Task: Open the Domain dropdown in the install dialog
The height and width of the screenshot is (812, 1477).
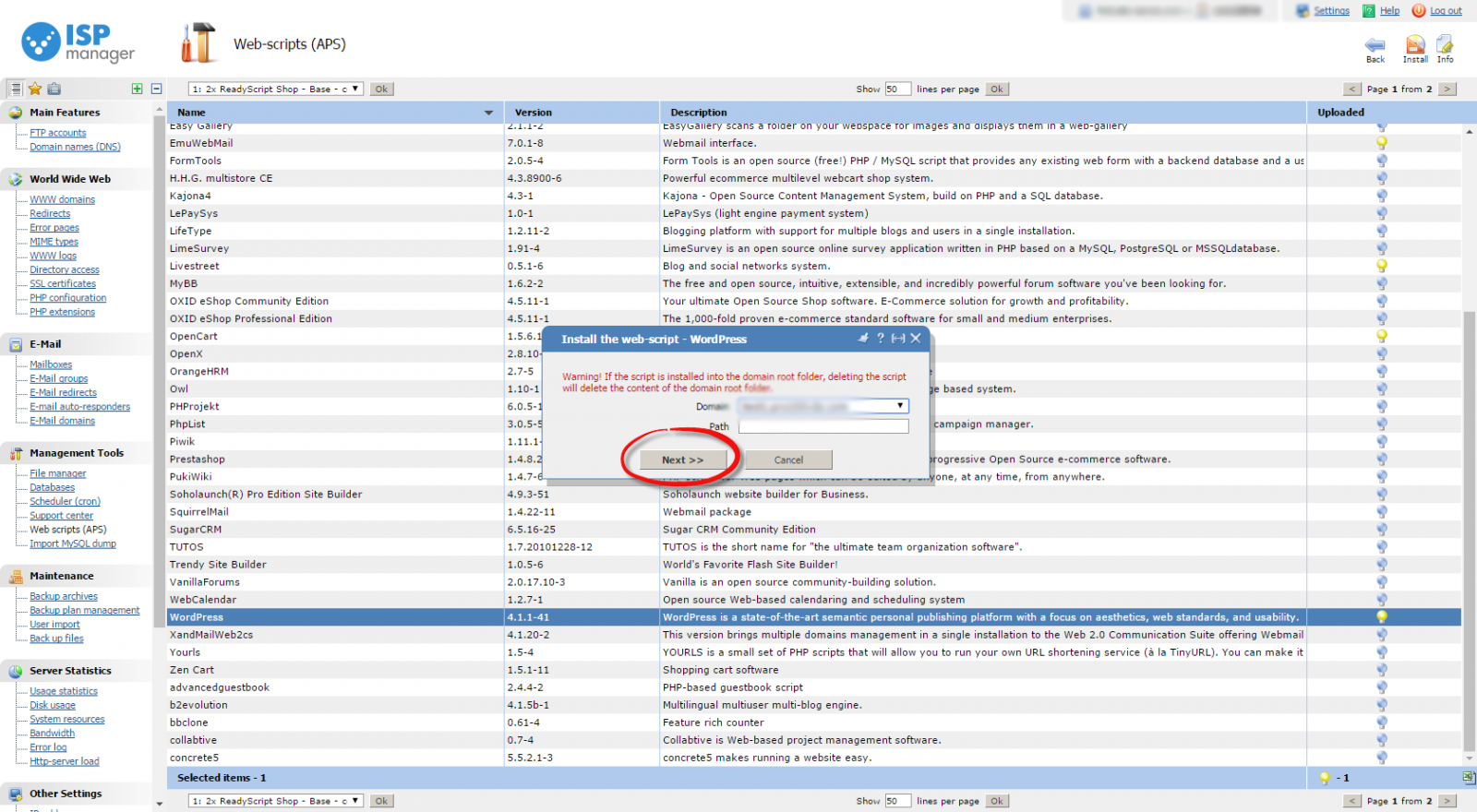Action: point(823,406)
